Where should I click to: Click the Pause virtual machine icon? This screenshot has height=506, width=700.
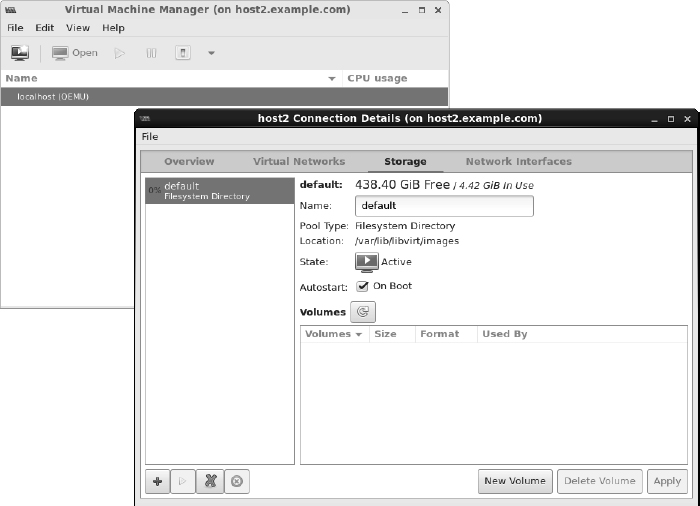click(x=151, y=53)
